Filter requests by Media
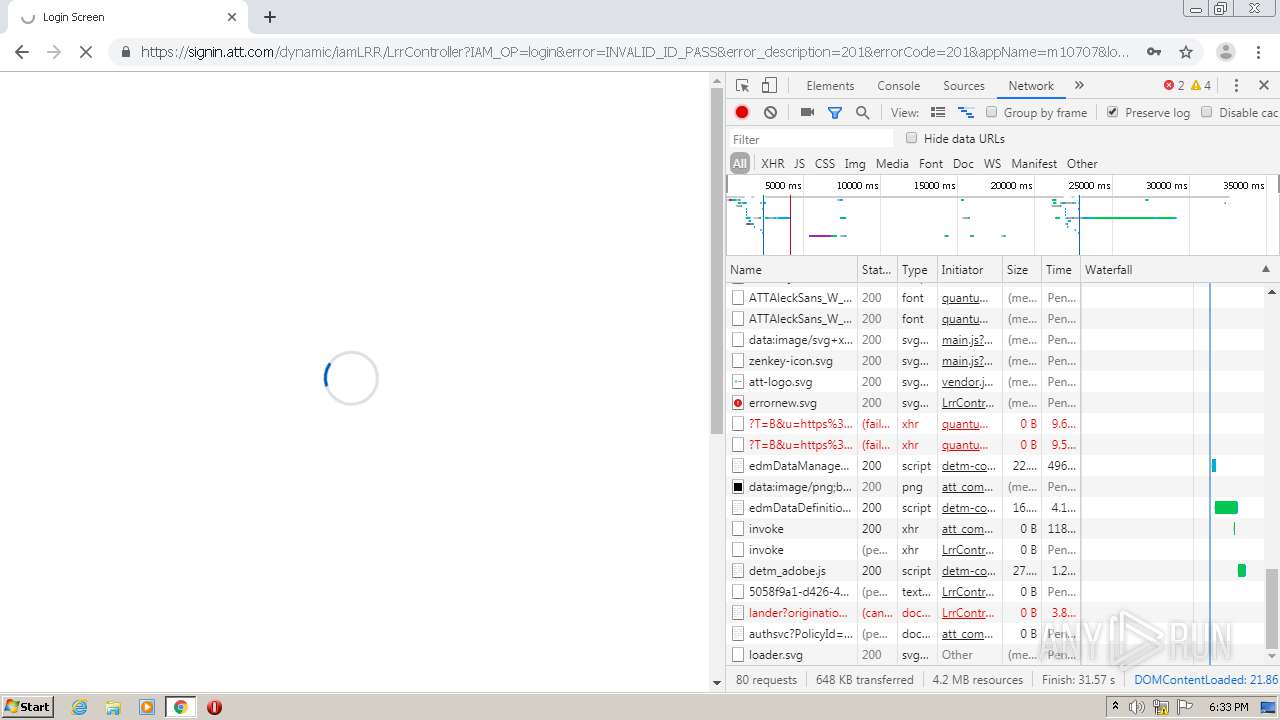 coord(892,163)
